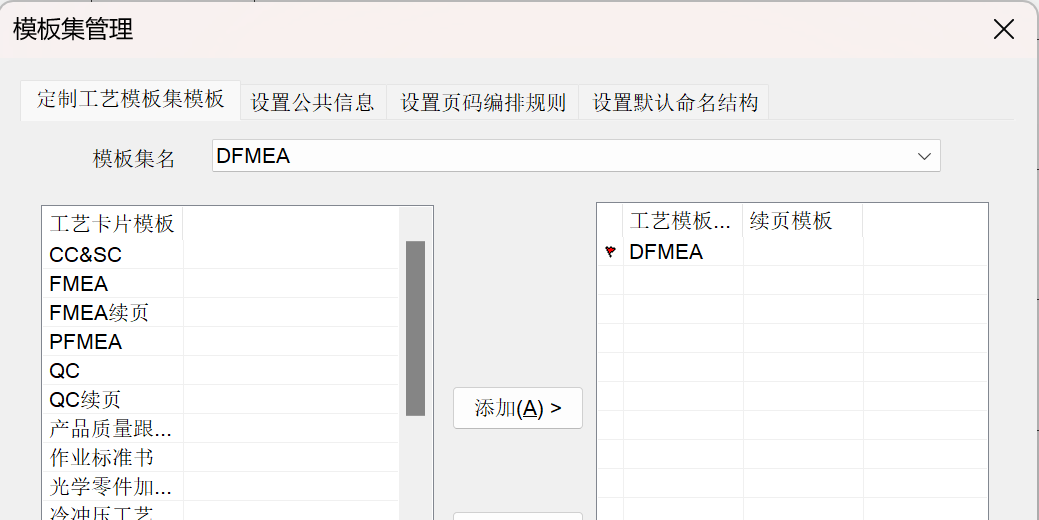The image size is (1039, 520).
Task: Select the FMEA template entry
Action: coord(221,284)
